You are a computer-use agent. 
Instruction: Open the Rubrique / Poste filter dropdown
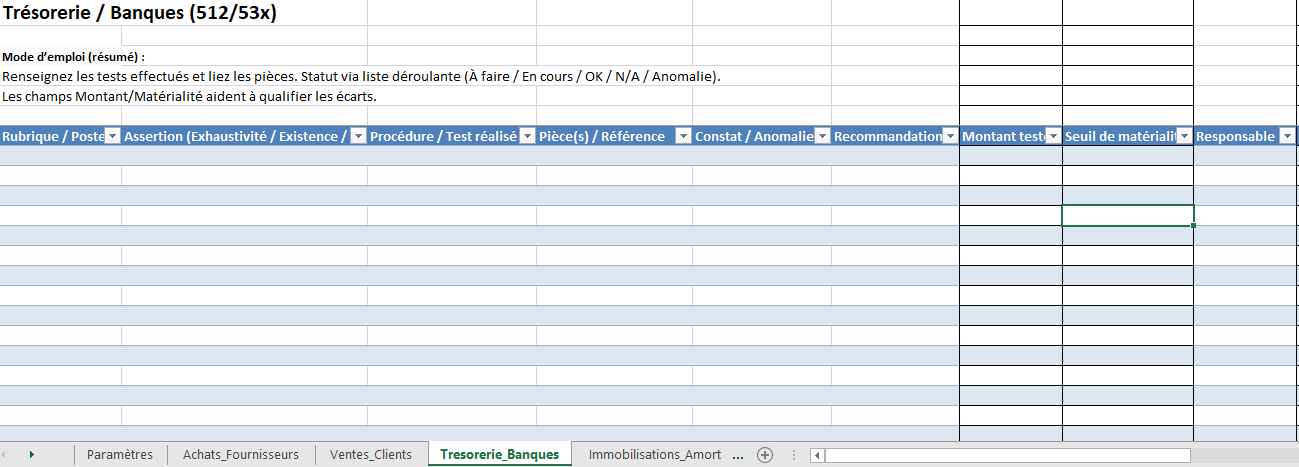point(112,137)
